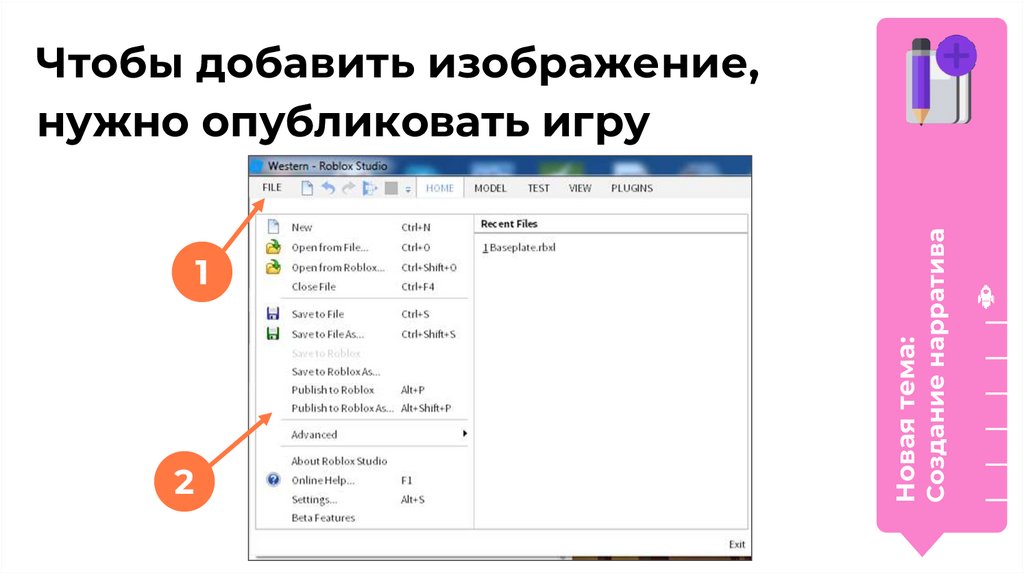Click the new document icon in quick access toolbar

pos(307,188)
